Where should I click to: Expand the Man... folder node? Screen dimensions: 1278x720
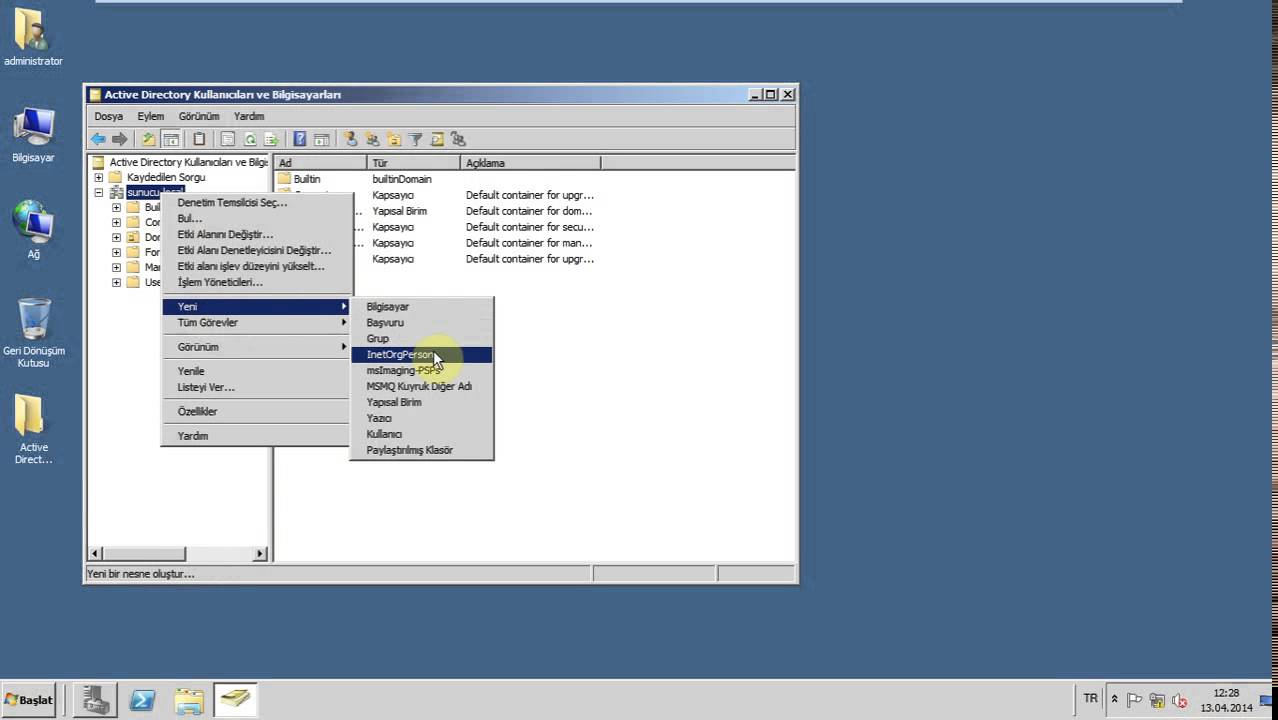click(116, 267)
